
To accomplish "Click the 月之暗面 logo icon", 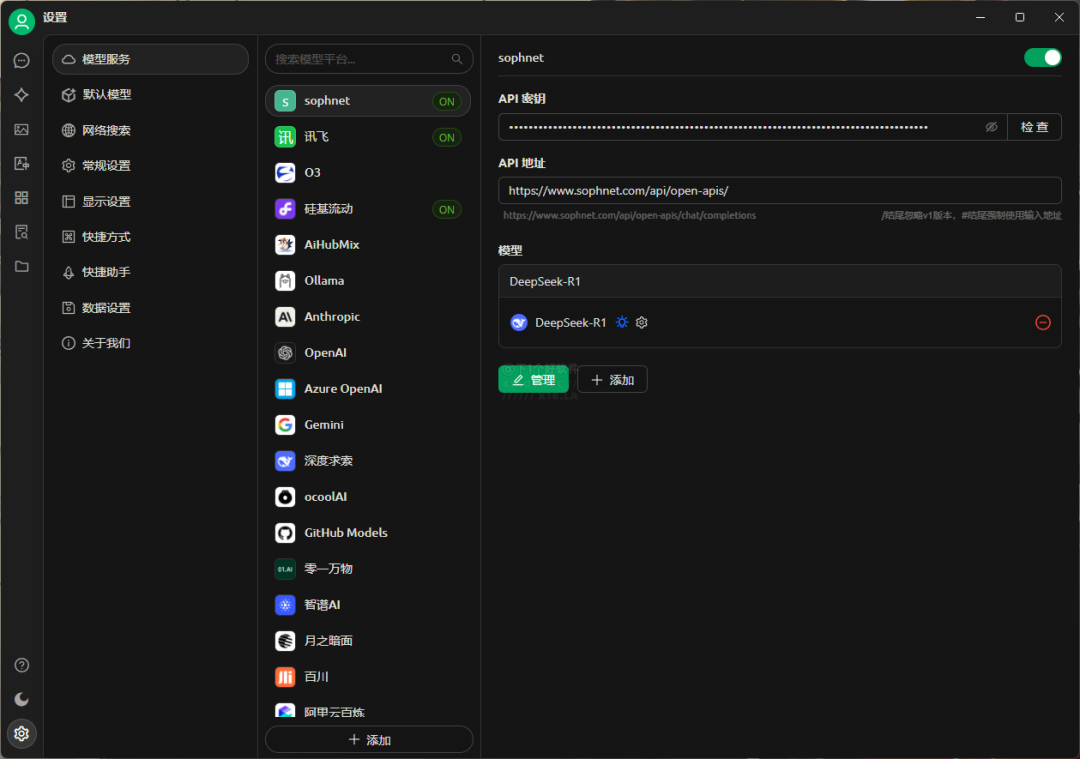I will coord(285,641).
